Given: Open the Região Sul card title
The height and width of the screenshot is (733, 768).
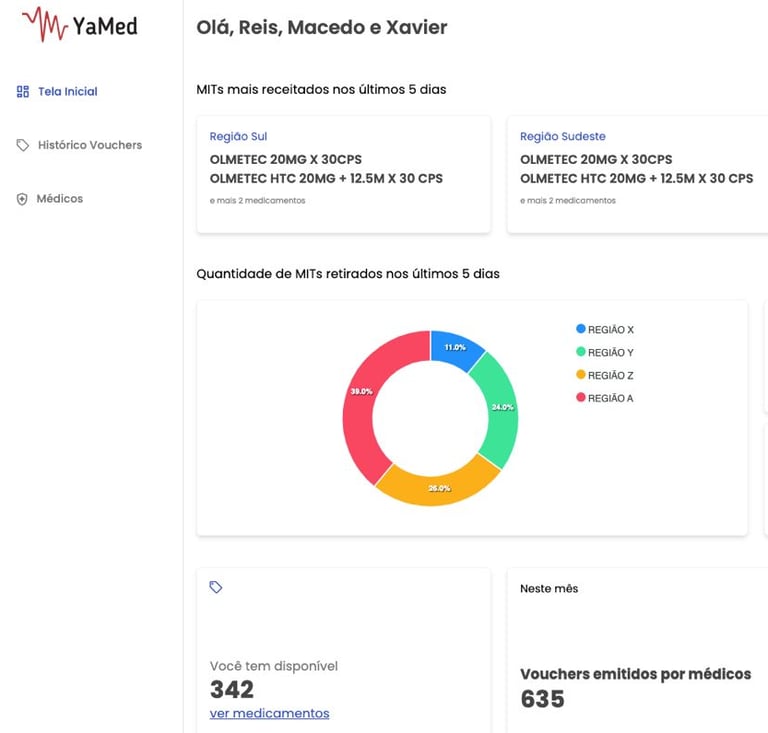Looking at the screenshot, I should (x=238, y=136).
